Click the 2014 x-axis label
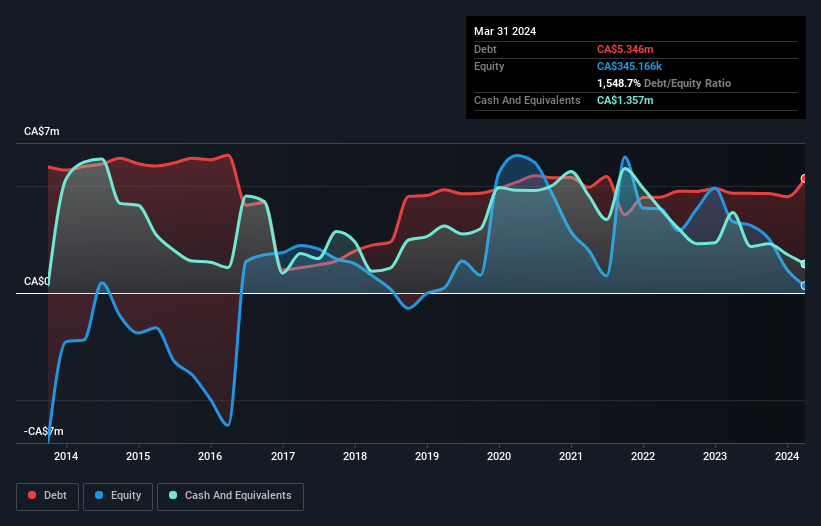Screen dimensions: 821x526 [66, 456]
